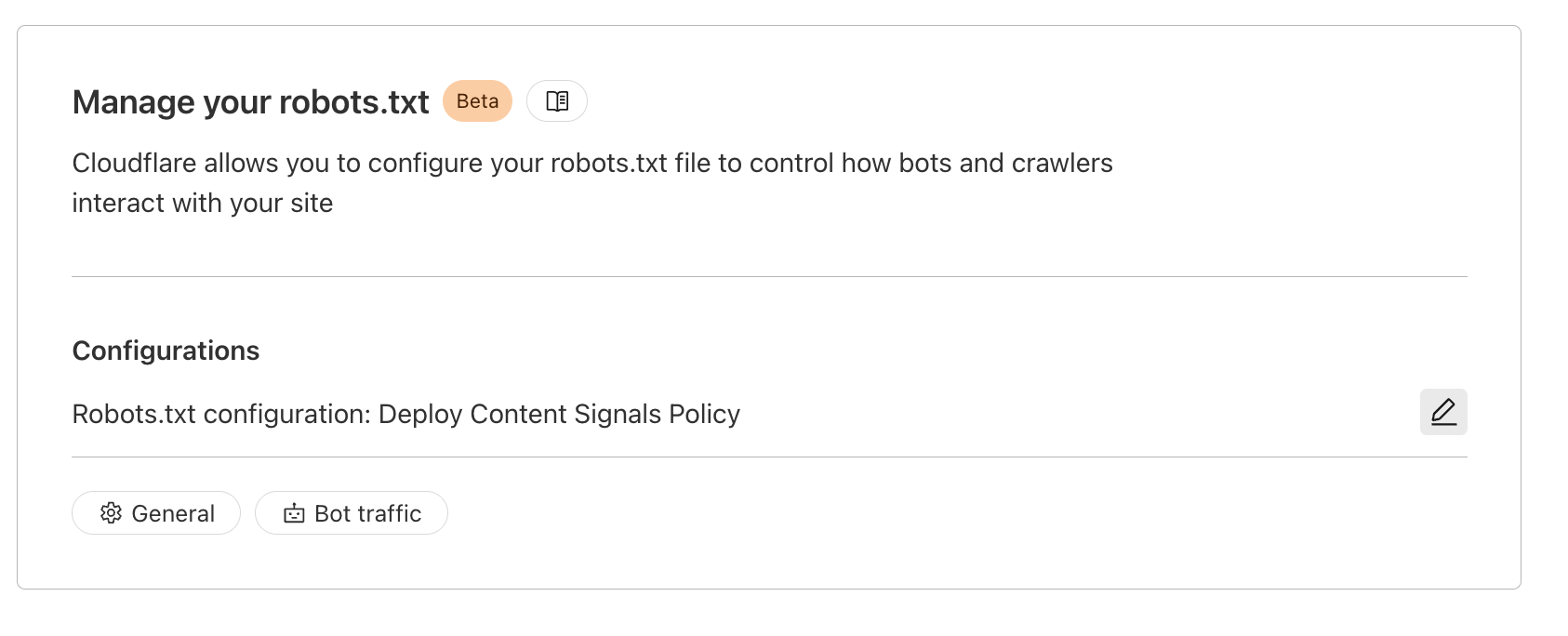Click the description text about configuring robots.txt
The image size is (1568, 636).
pyautogui.click(x=592, y=182)
